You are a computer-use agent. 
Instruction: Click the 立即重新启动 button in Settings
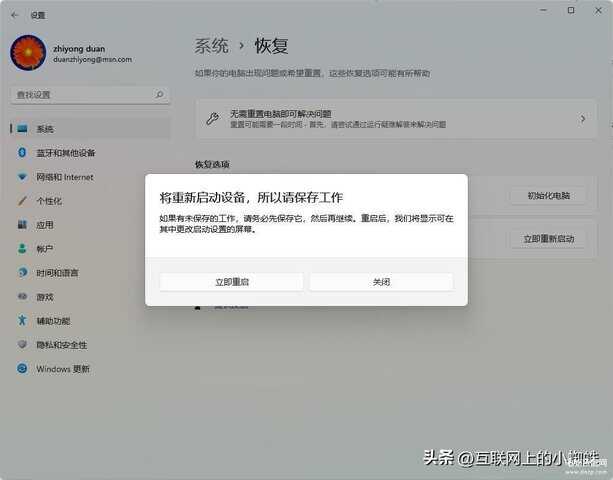tap(548, 239)
